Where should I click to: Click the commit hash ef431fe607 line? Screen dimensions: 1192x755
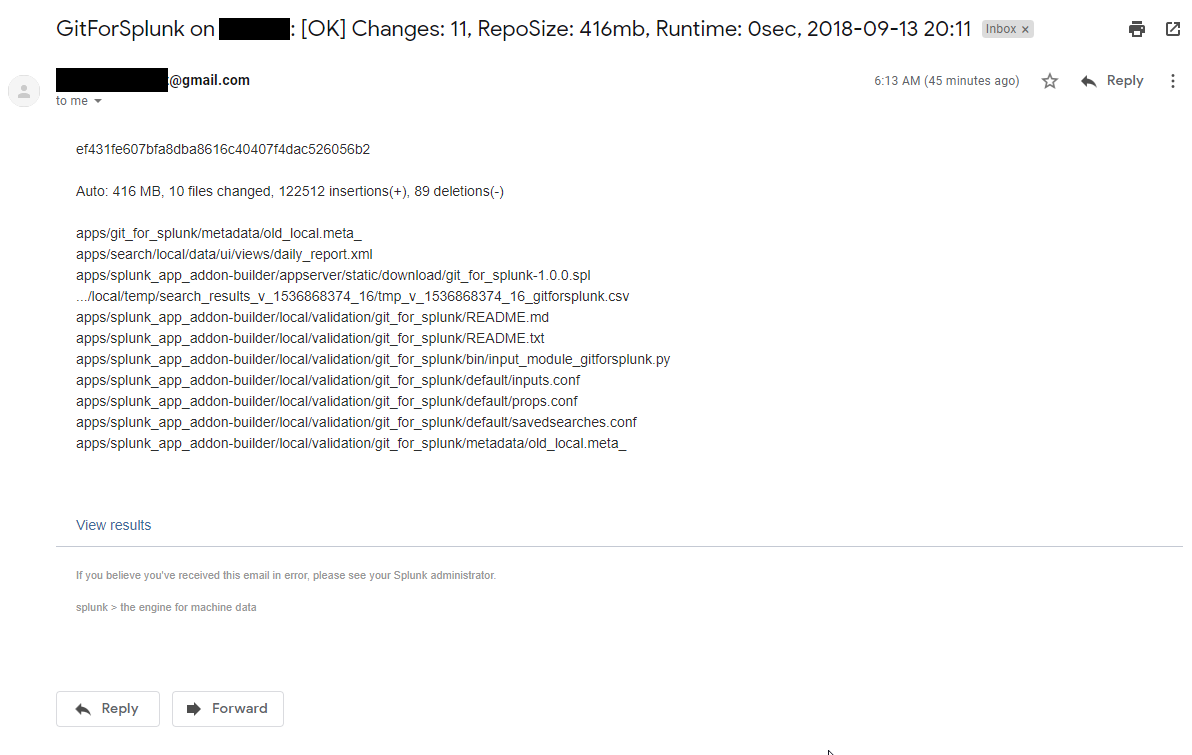tap(223, 149)
